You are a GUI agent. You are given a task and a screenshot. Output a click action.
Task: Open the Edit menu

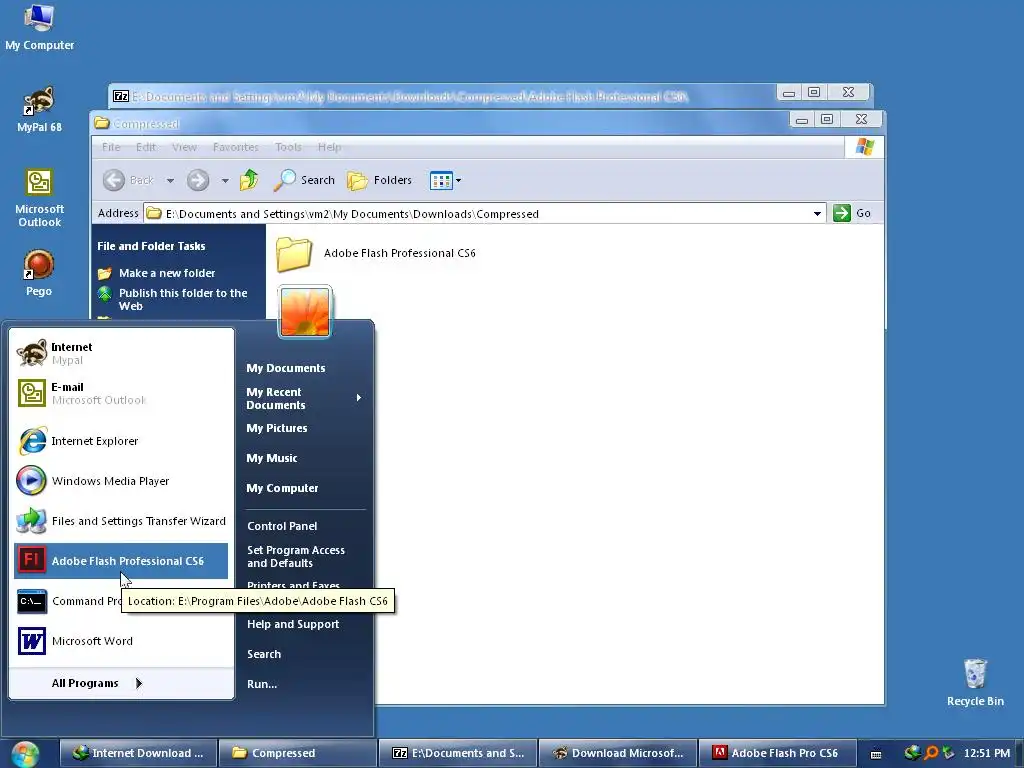(146, 147)
